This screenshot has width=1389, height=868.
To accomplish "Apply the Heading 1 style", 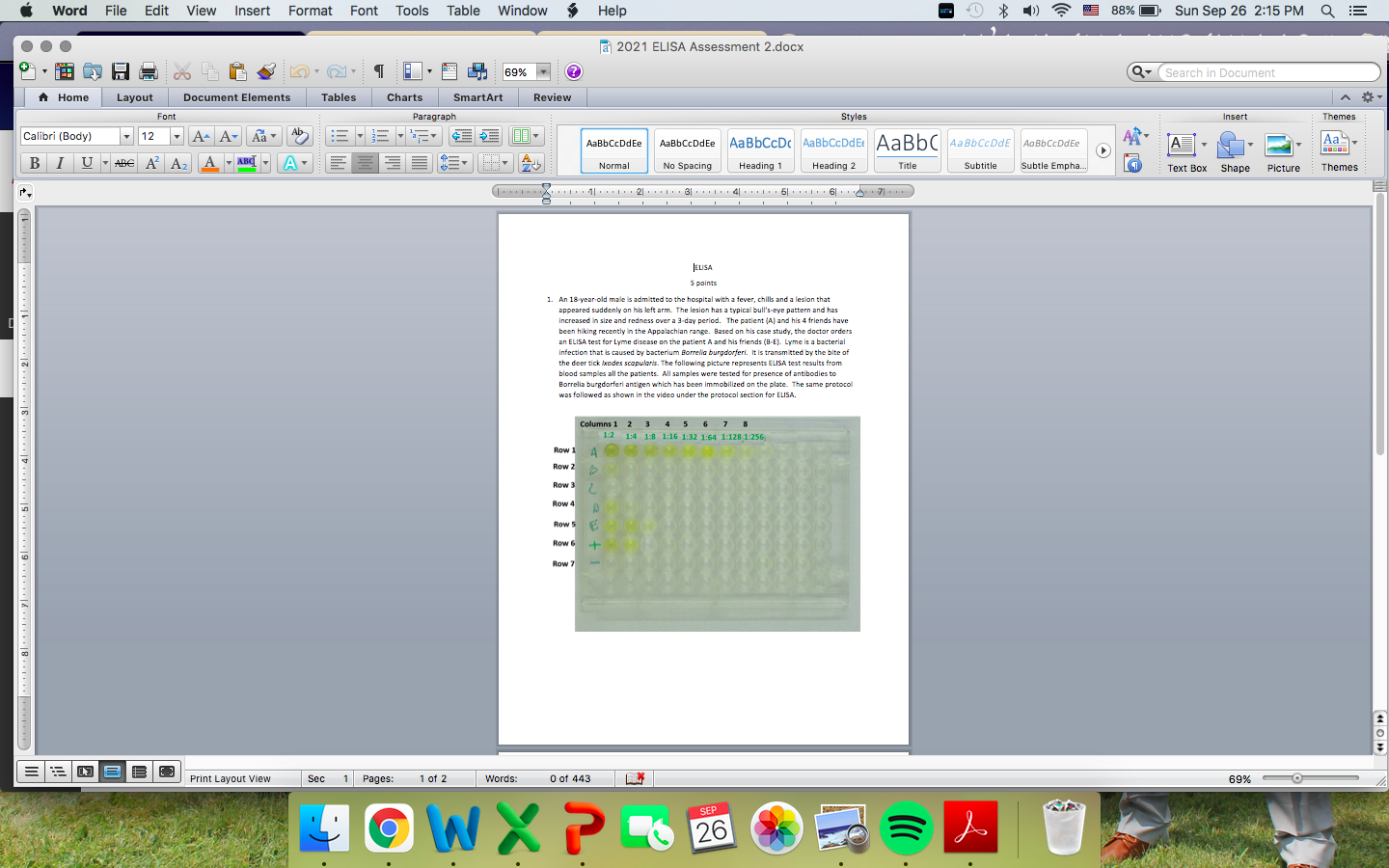I will pyautogui.click(x=760, y=150).
